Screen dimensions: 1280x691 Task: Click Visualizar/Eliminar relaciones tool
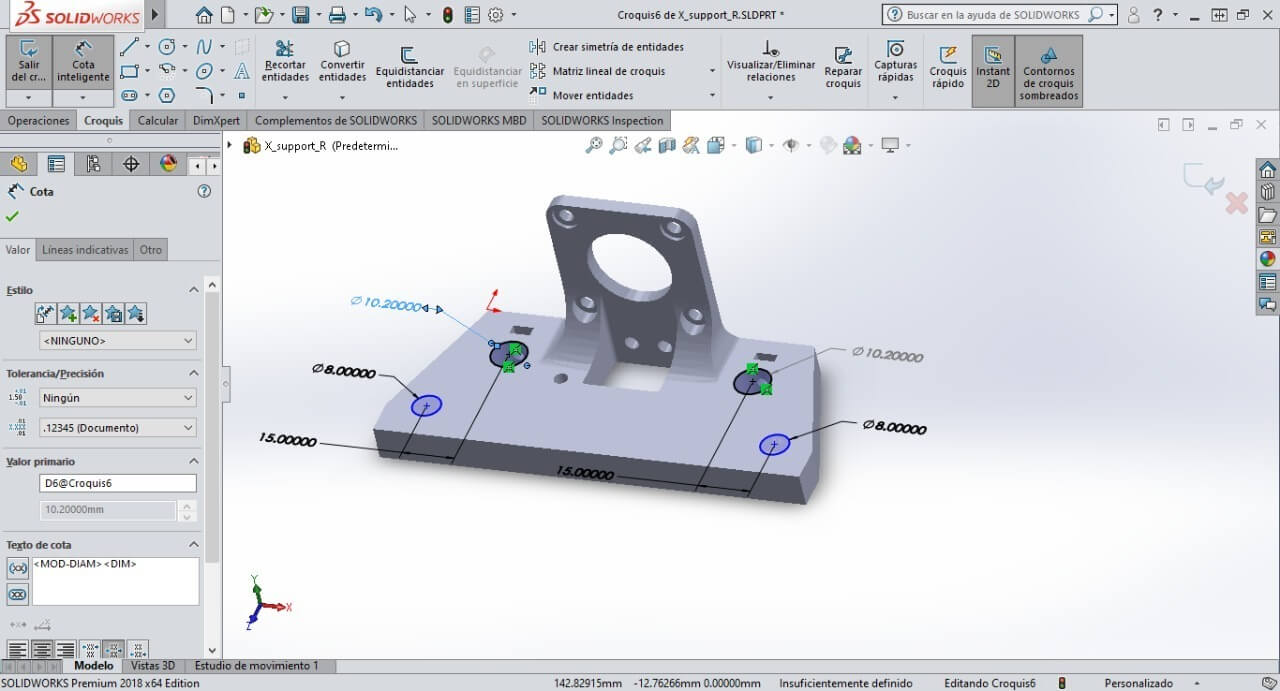(771, 62)
